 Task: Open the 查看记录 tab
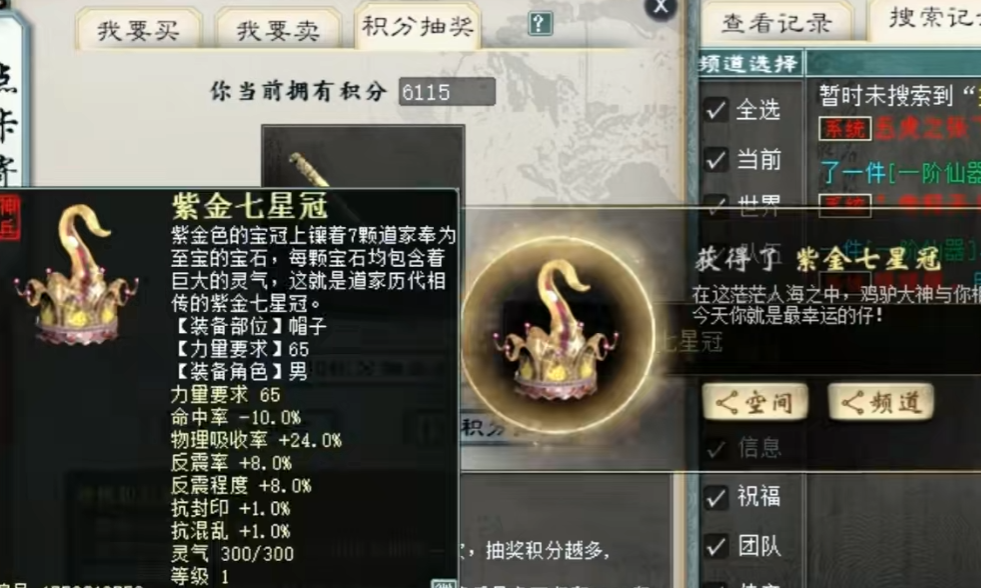[x=777, y=24]
